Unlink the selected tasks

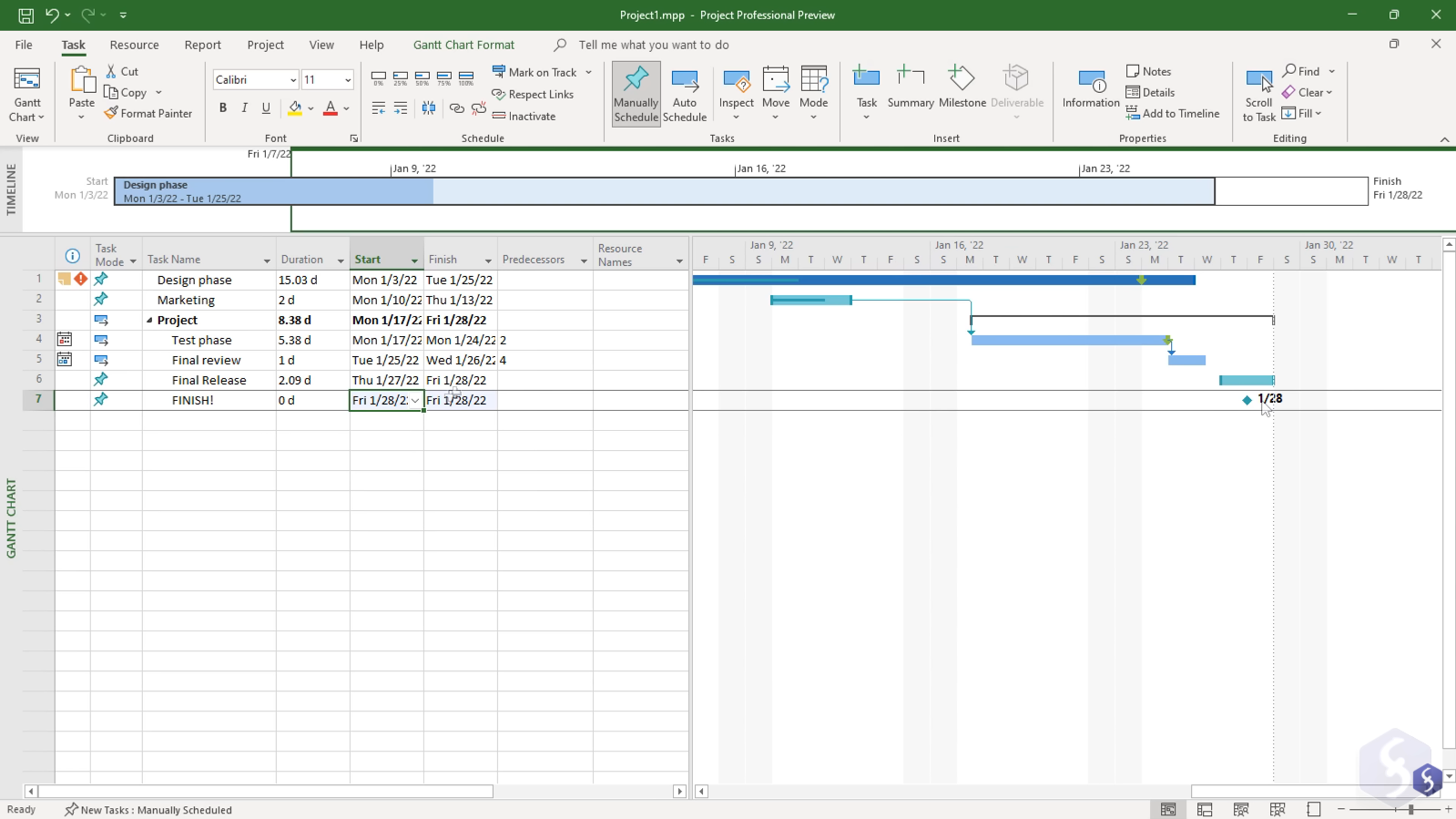coord(479,107)
